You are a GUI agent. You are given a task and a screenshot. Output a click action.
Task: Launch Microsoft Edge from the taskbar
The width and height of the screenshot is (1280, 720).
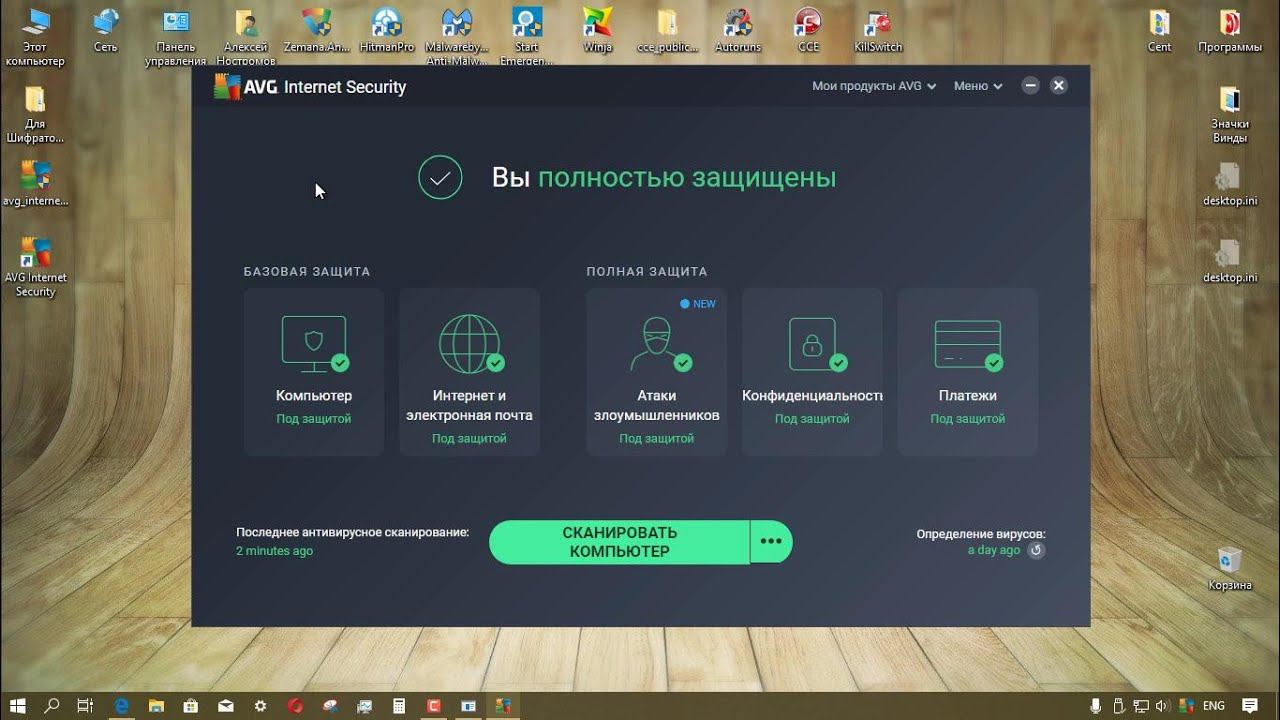[122, 706]
